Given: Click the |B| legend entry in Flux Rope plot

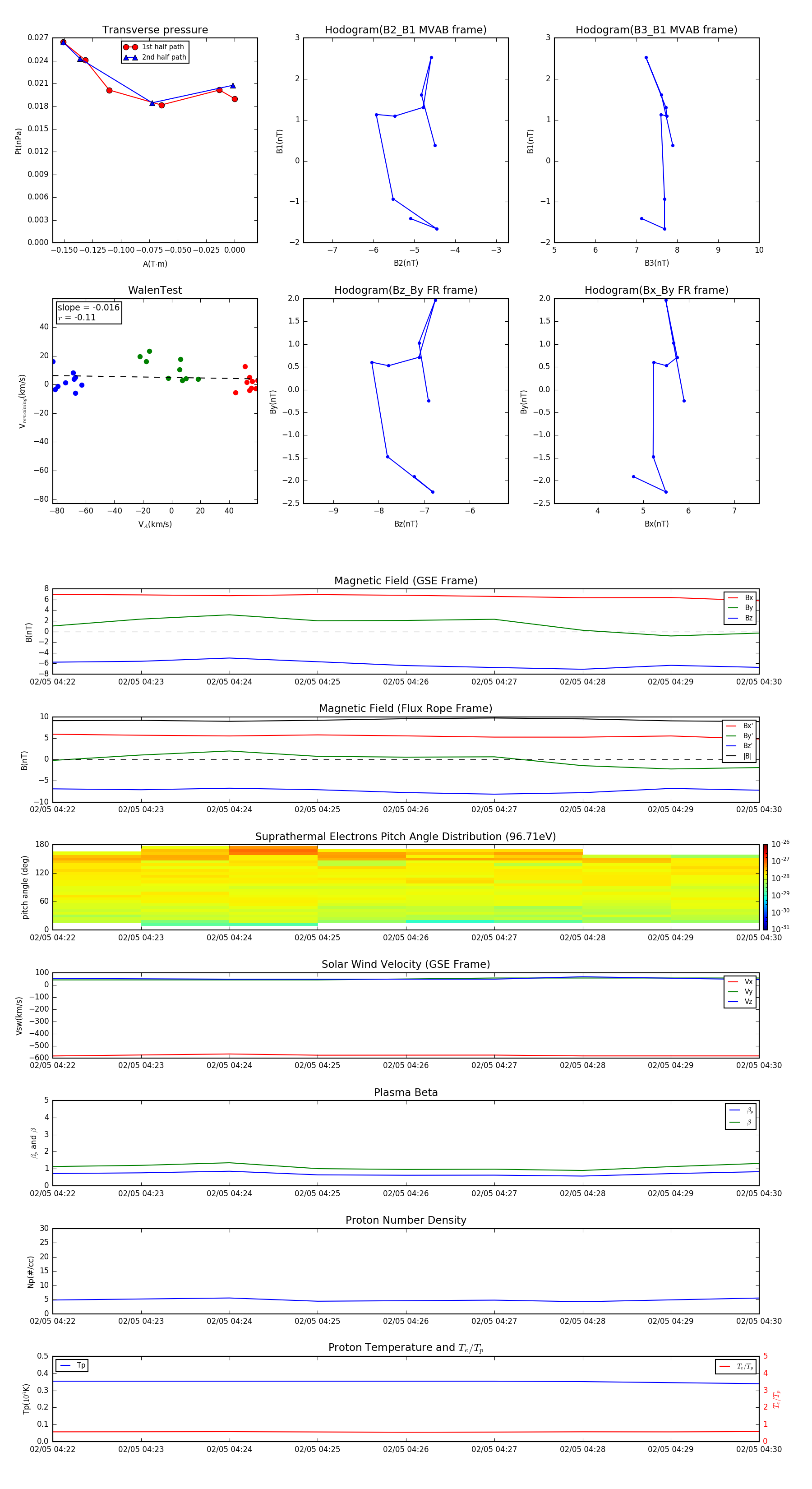Looking at the screenshot, I should point(740,756).
